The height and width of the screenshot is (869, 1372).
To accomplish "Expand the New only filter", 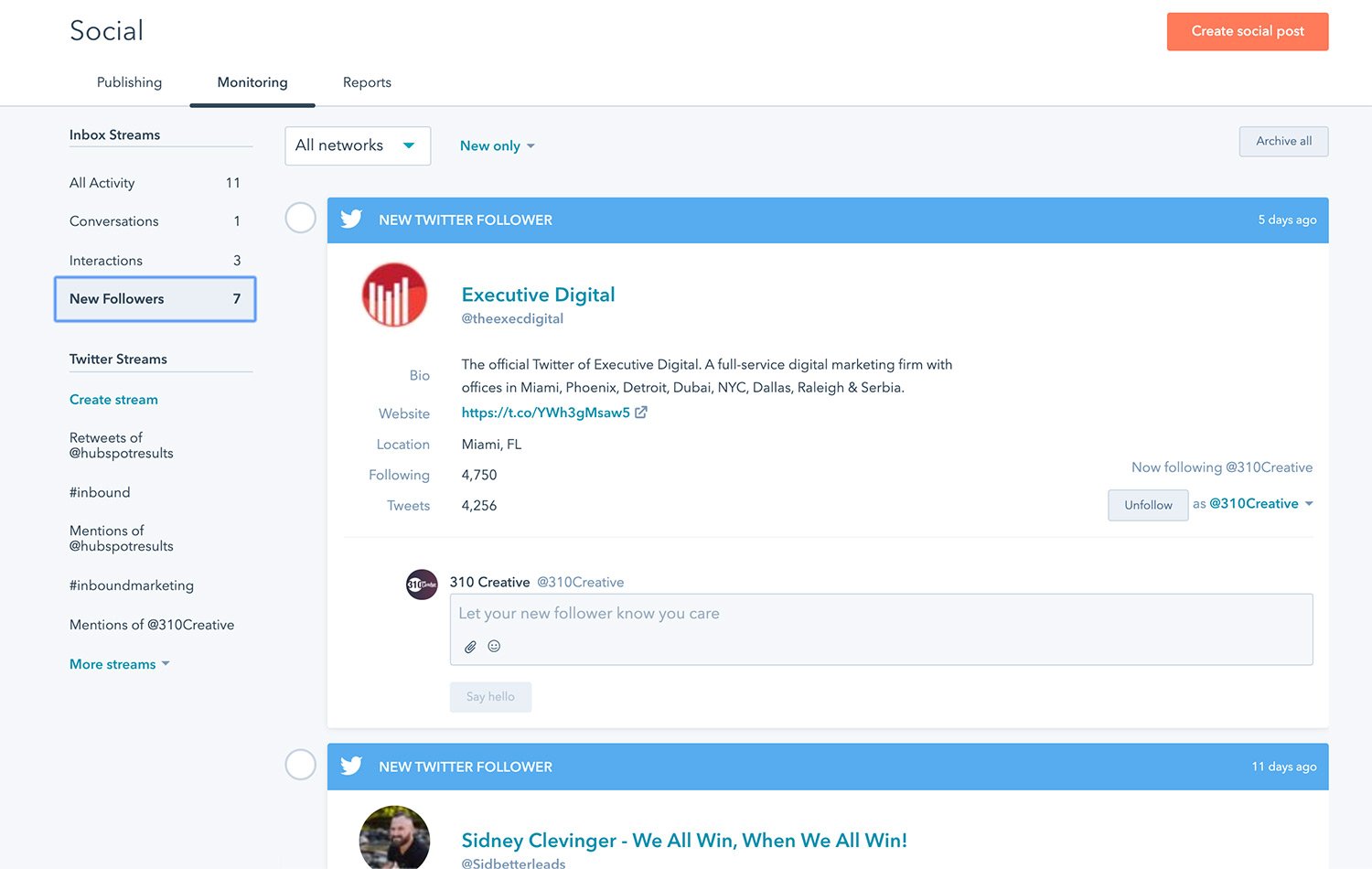I will (497, 145).
